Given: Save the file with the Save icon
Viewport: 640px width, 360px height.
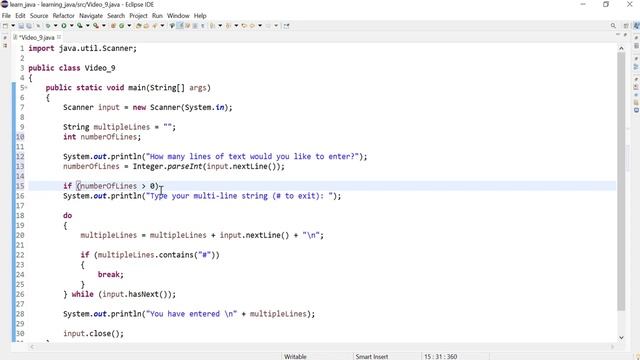Looking at the screenshot, I should (21, 26).
